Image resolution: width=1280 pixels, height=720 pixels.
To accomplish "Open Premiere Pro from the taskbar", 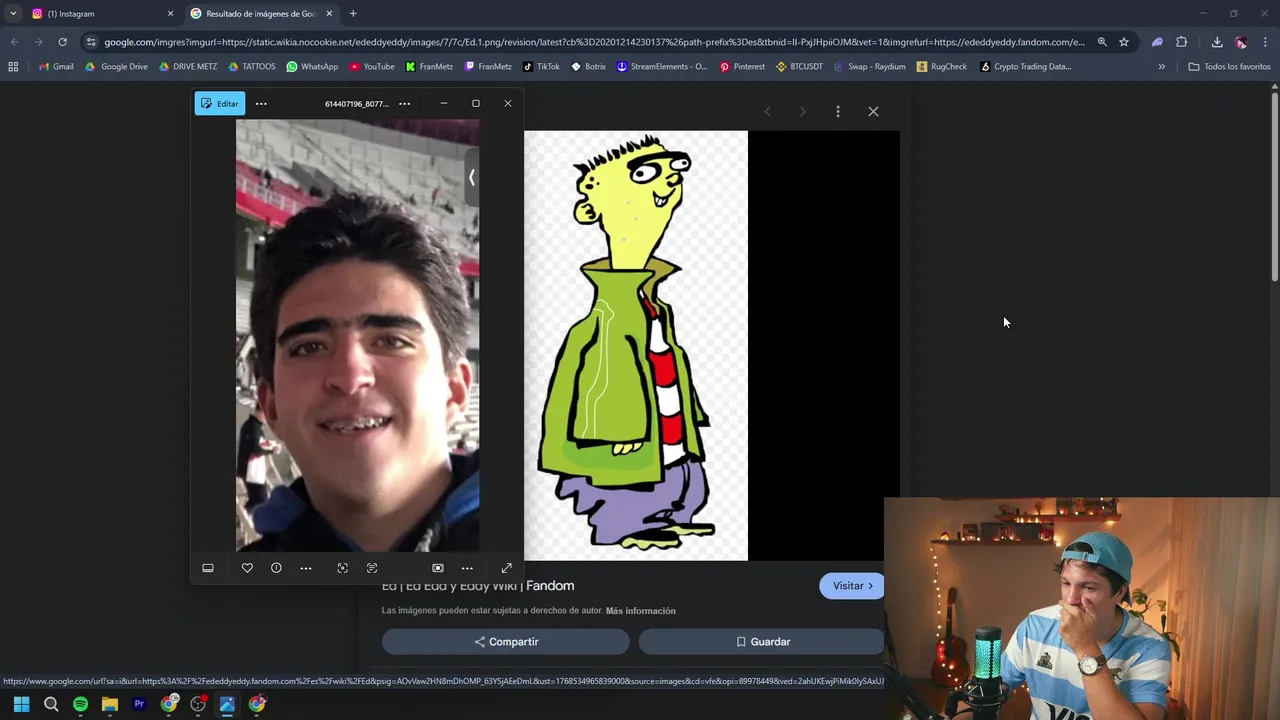I will pos(139,704).
